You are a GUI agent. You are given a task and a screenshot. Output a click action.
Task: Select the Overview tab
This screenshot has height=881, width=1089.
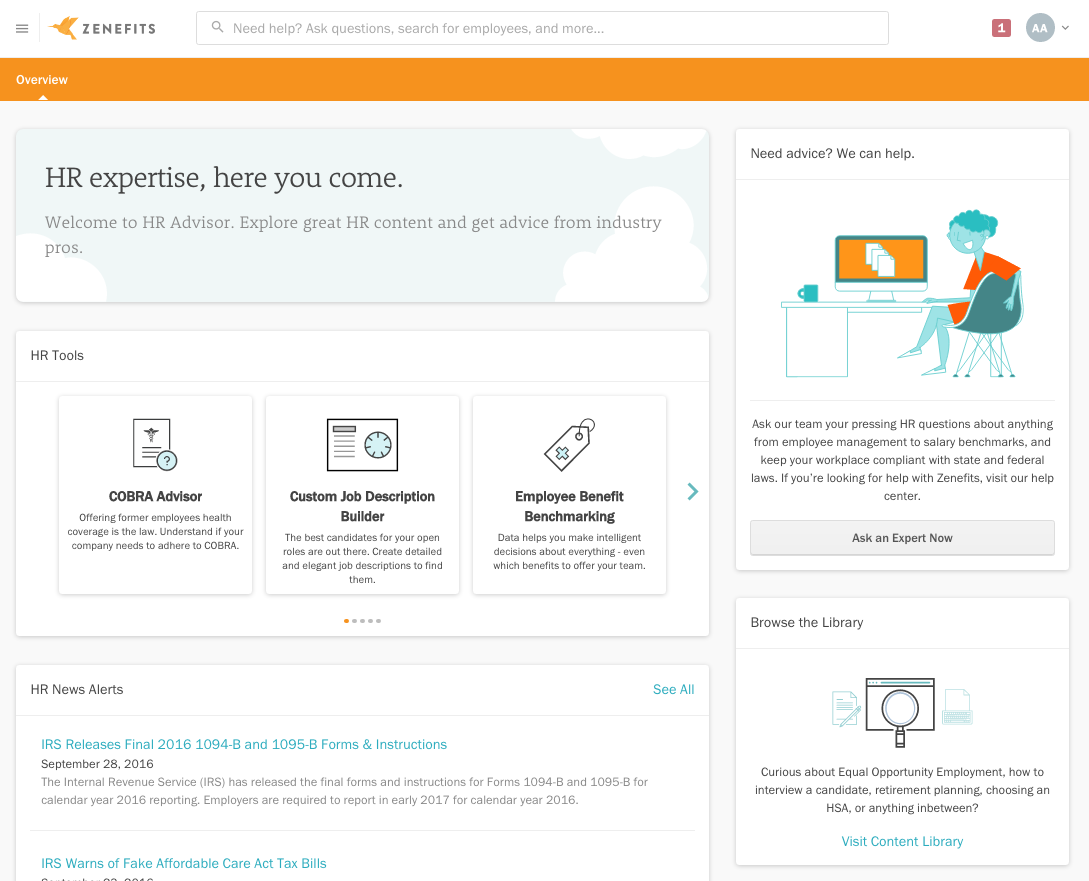tap(42, 80)
